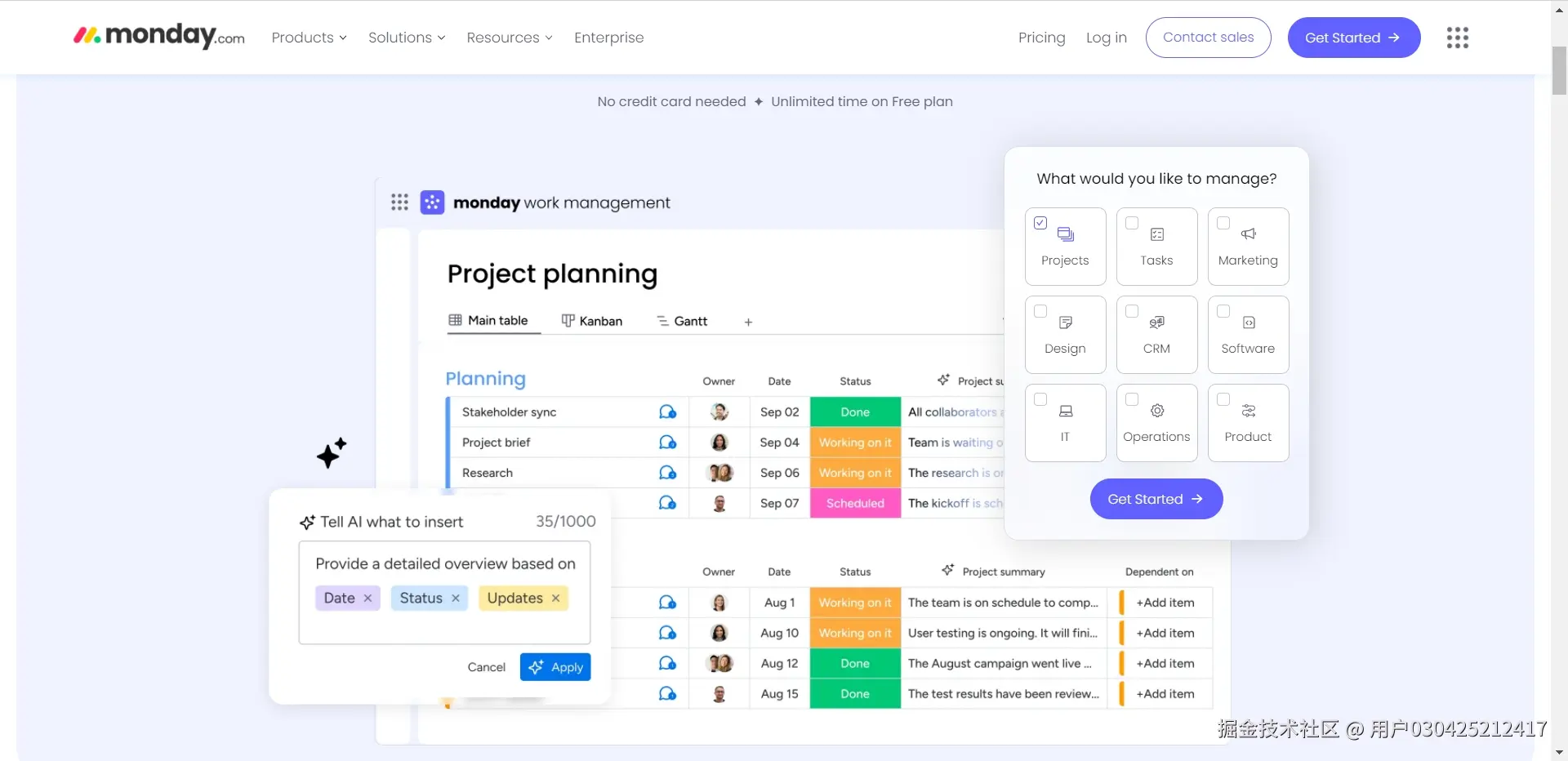The height and width of the screenshot is (761, 1568).
Task: Open the nine-dot apps grid in header
Action: [1458, 38]
